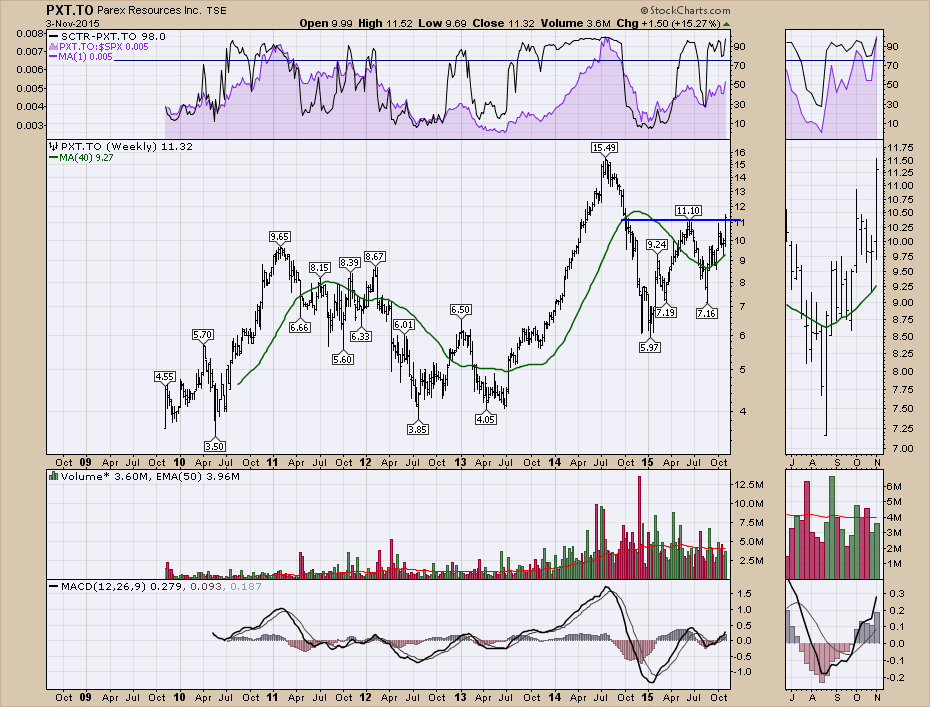Click the 7.16 low price label
930x707 pixels.
tap(706, 313)
